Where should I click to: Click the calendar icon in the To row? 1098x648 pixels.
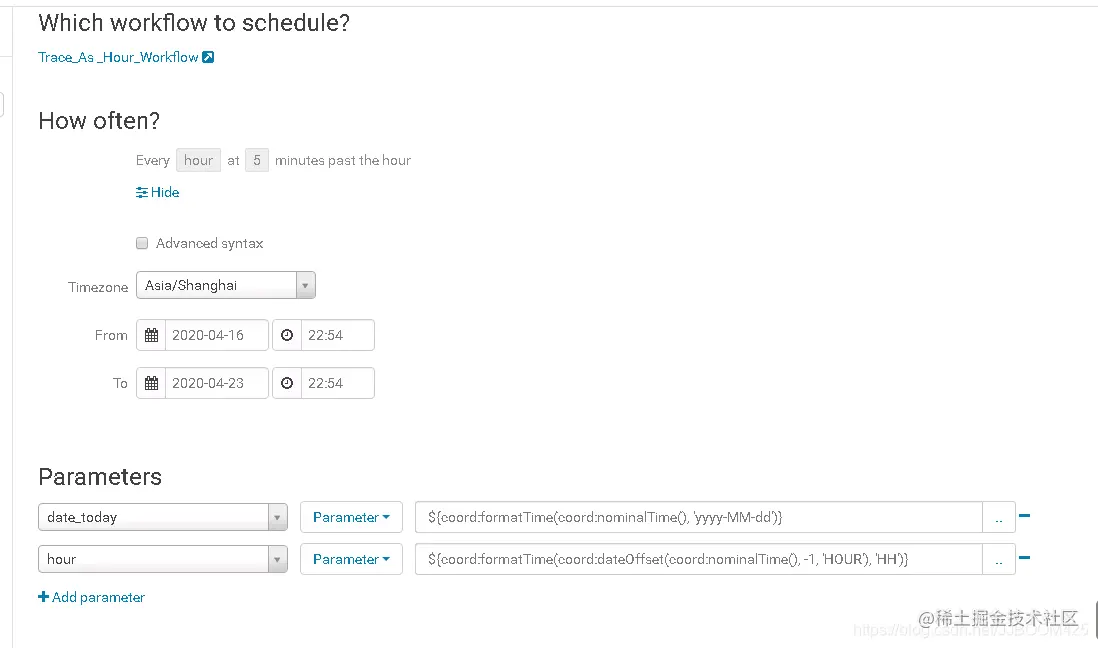(151, 384)
